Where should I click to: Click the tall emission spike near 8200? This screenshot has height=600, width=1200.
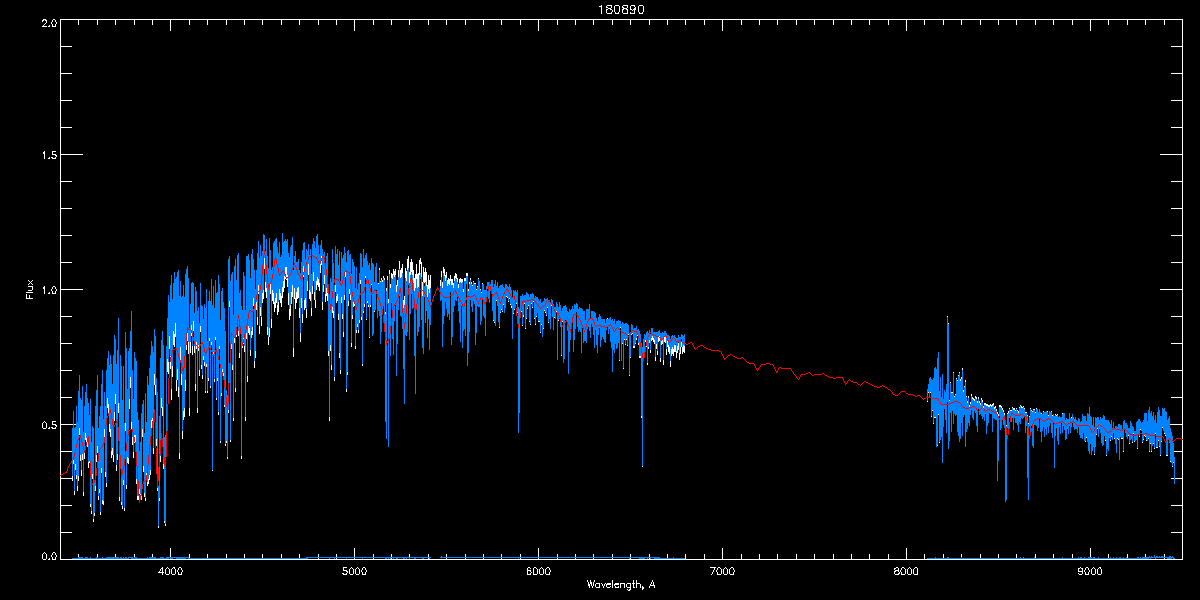(x=947, y=350)
